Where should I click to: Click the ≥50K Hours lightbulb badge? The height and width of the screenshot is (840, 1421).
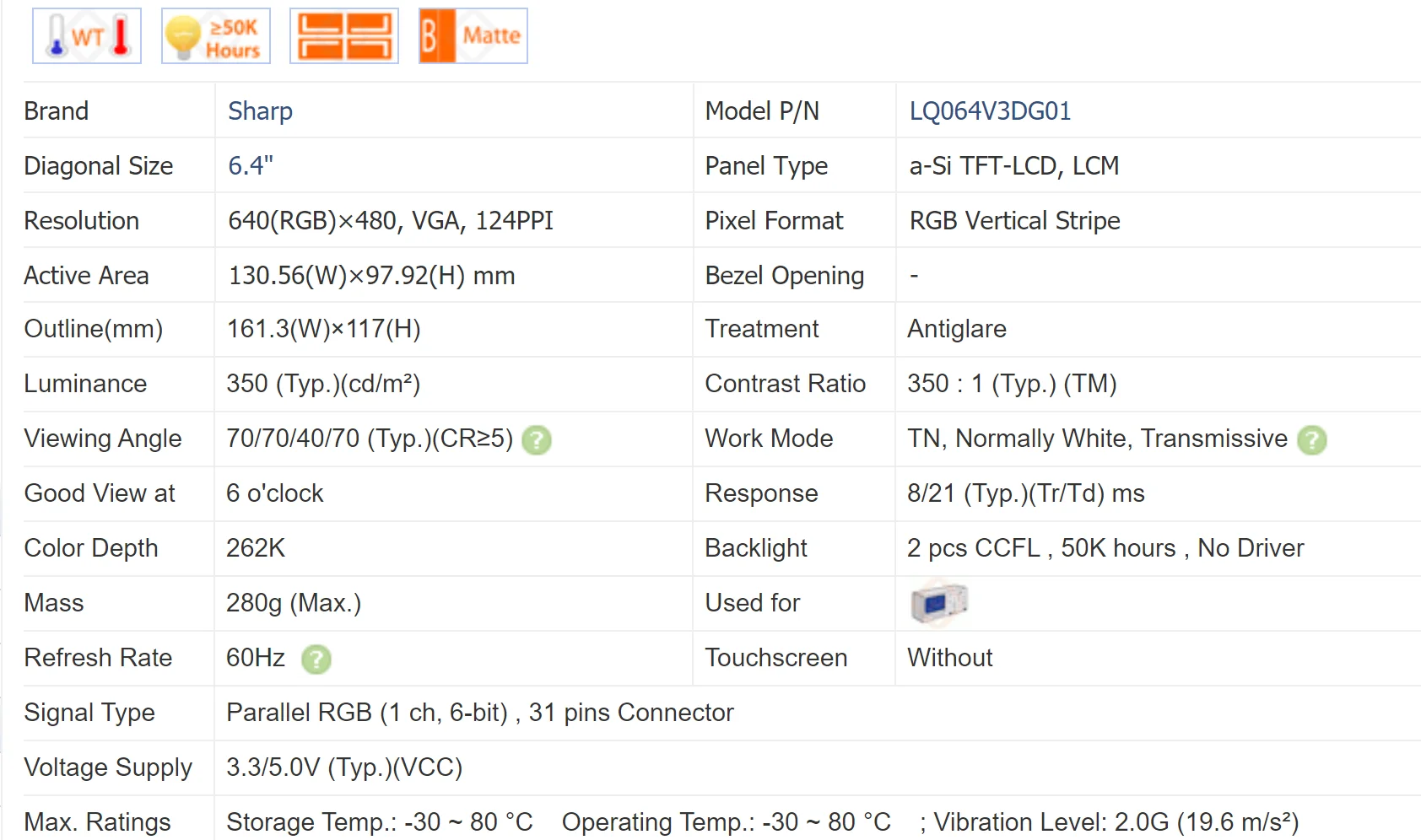216,36
